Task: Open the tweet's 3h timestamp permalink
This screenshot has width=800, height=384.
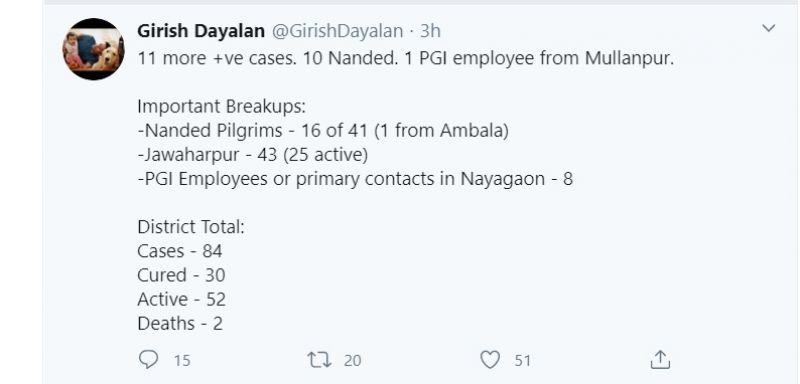Action: [x=430, y=32]
